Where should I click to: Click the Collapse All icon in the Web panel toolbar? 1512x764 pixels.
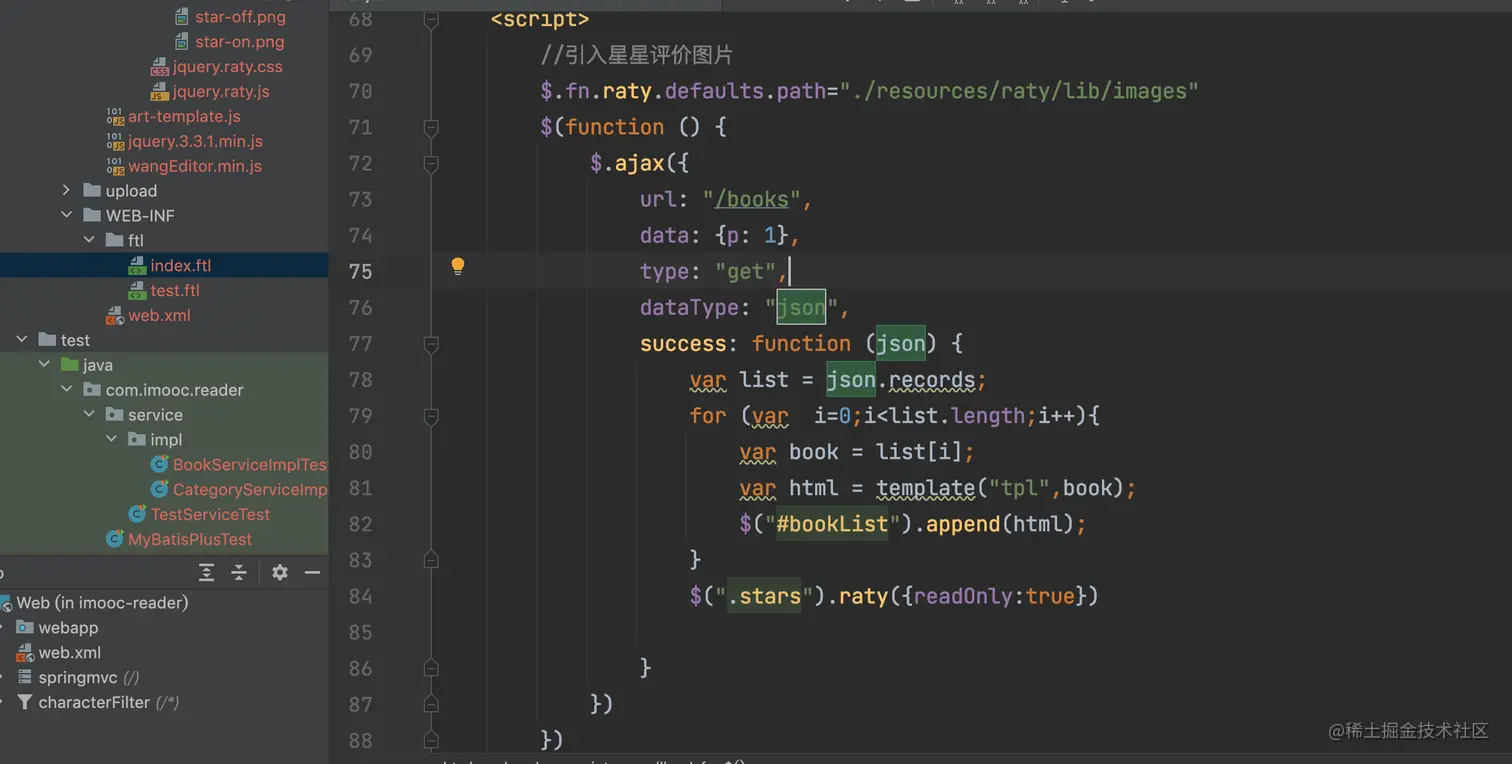(239, 572)
